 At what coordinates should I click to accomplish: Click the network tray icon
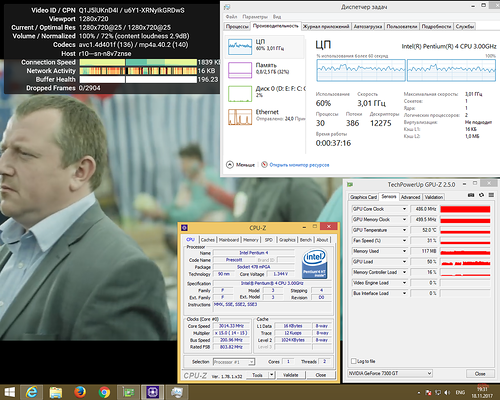pyautogui.click(x=438, y=392)
